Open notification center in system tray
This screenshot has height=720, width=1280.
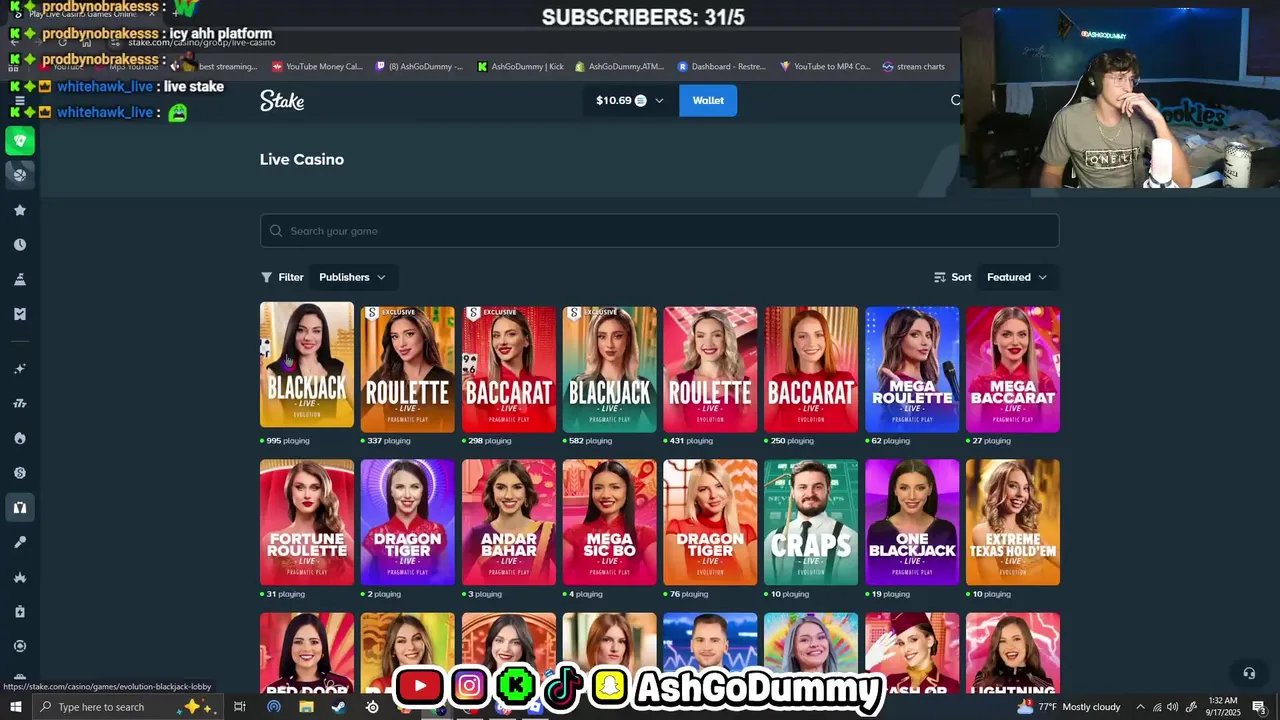(x=1259, y=707)
